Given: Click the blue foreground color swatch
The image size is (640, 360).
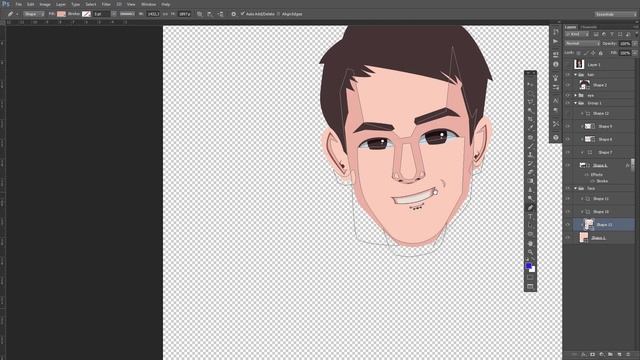Looking at the screenshot, I should coord(528,266).
